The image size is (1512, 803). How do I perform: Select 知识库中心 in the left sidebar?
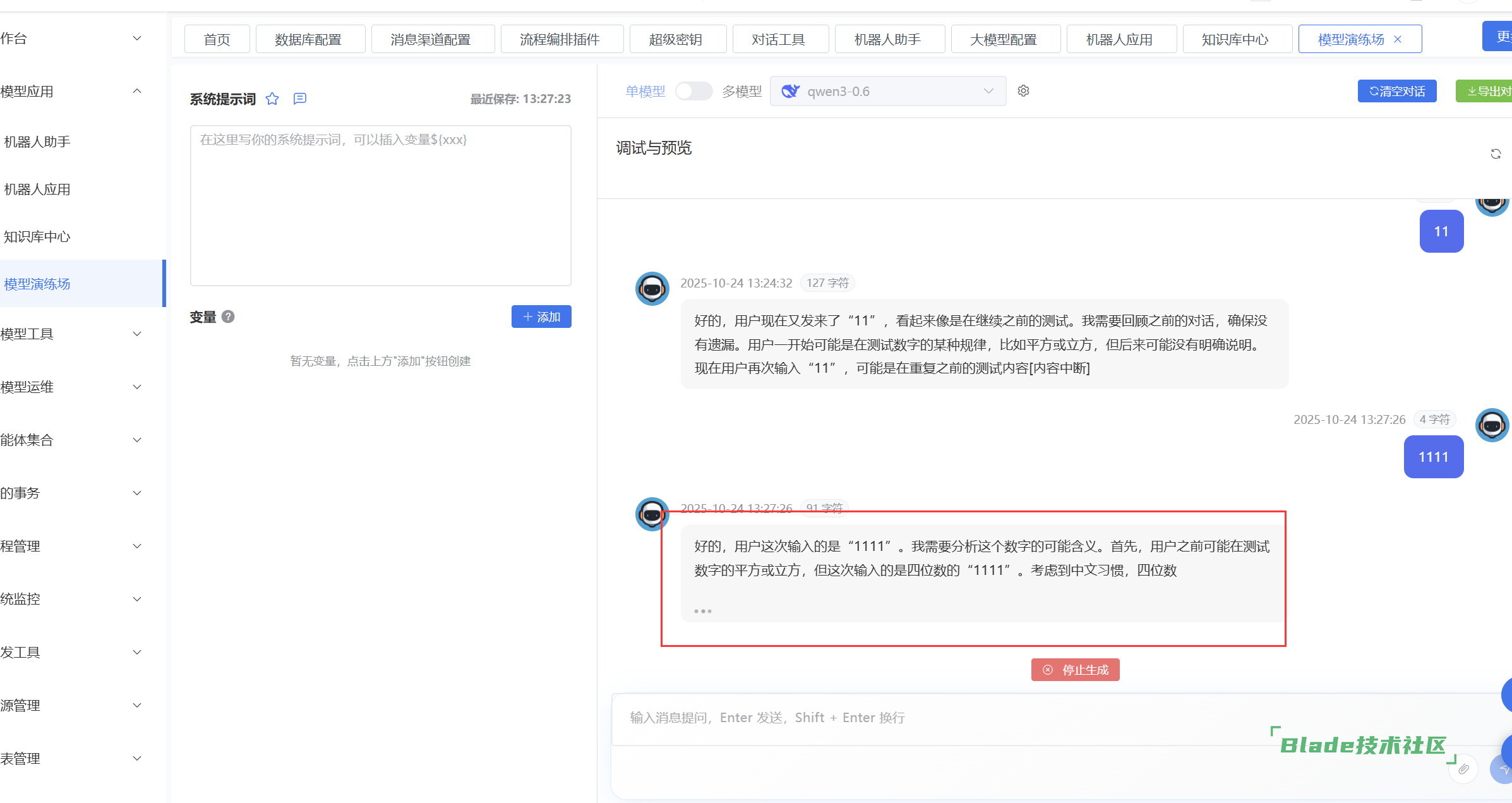pos(37,236)
